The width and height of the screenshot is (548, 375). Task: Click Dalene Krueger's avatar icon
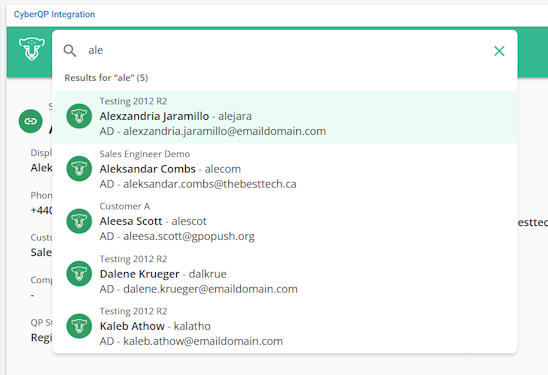point(79,274)
